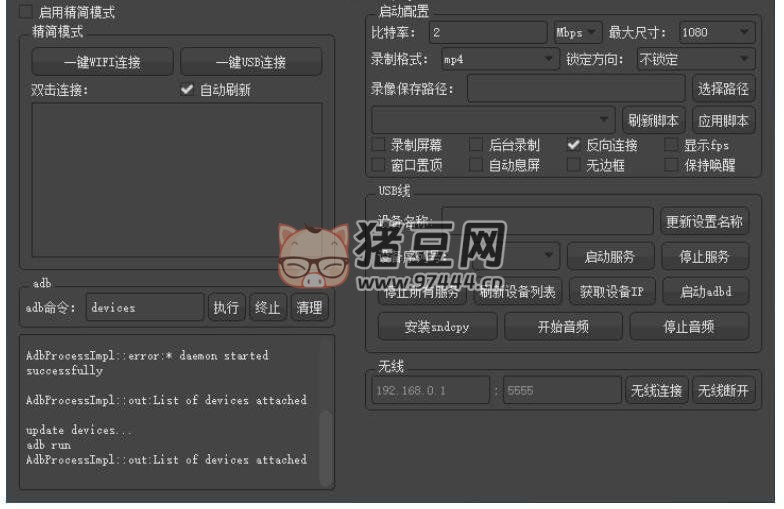Click the 停止服务 button
Screen dimensions: 784x509
click(x=705, y=256)
